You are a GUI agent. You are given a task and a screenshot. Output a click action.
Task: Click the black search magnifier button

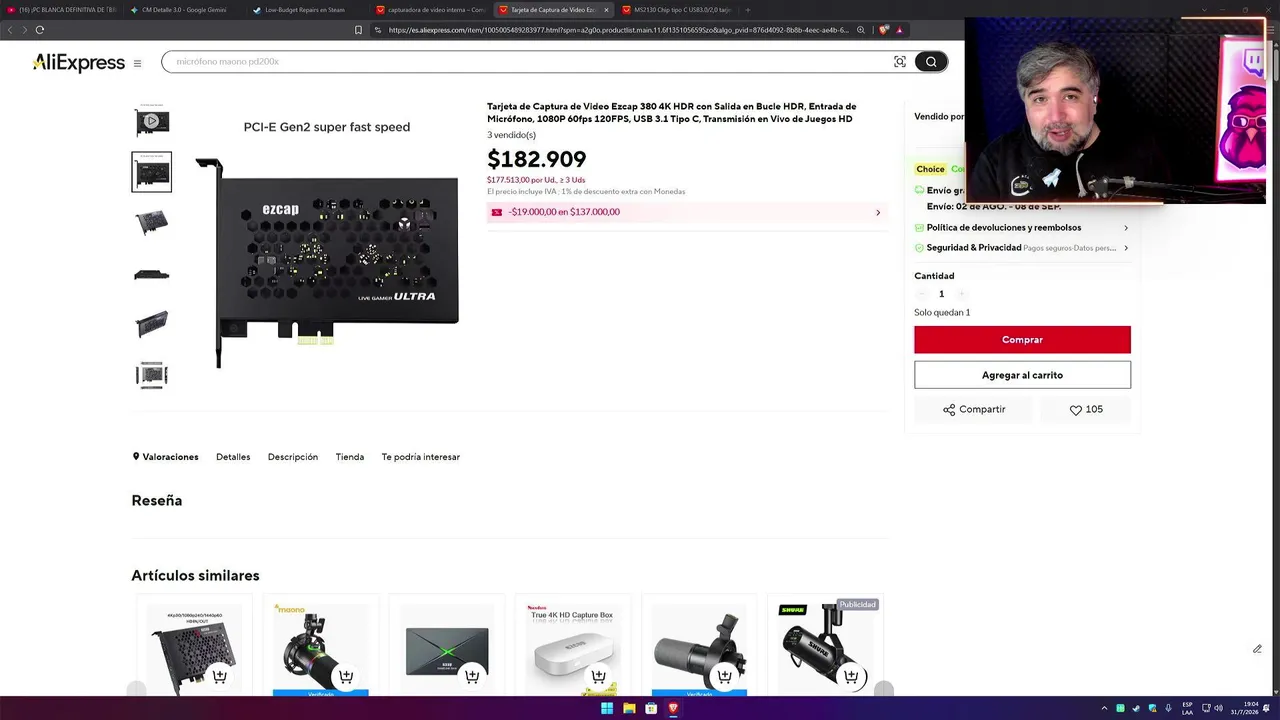(x=931, y=62)
